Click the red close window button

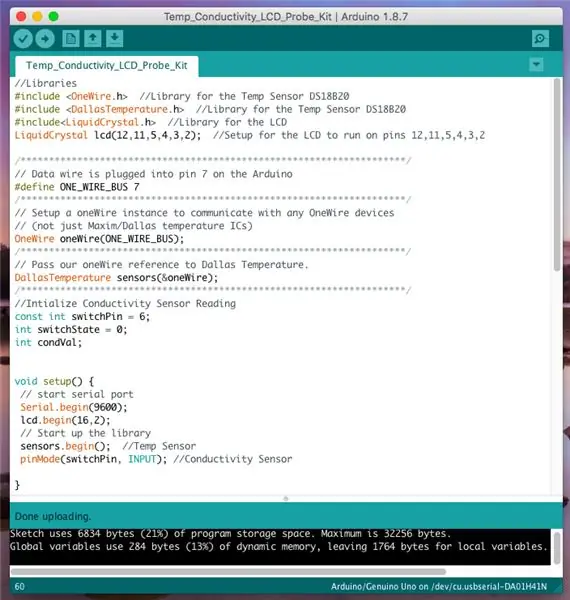(21, 16)
